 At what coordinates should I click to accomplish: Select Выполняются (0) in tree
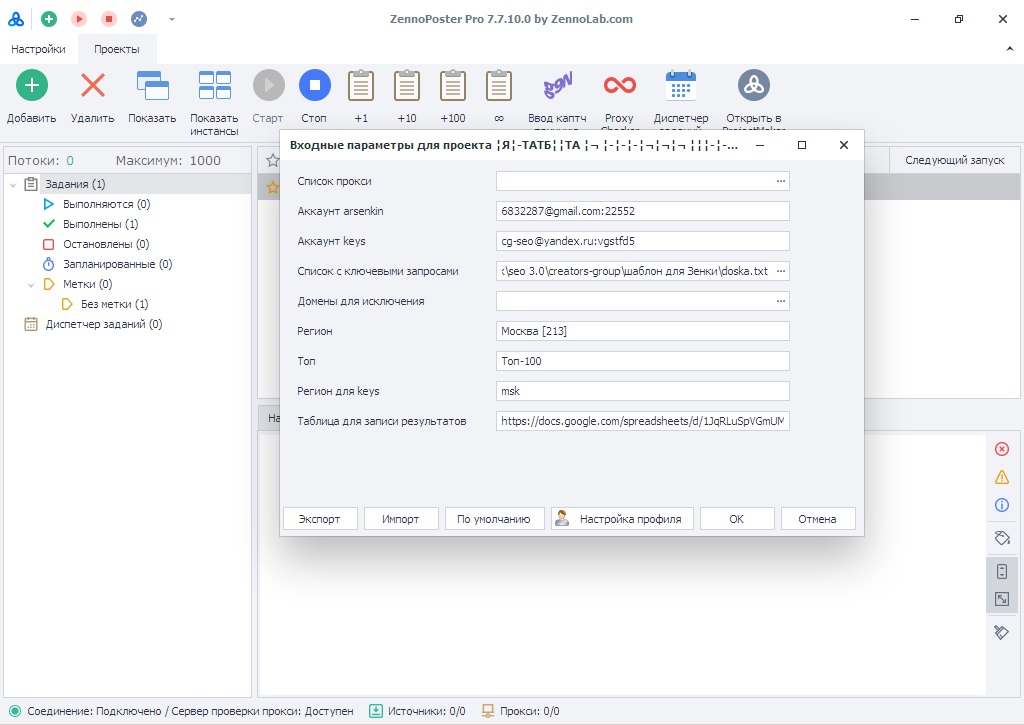[x=106, y=204]
